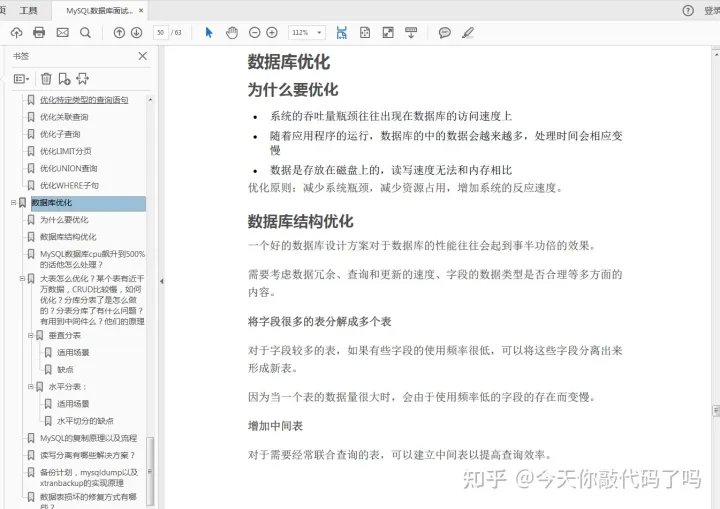Switch to the MySQL数据库面试 document tab
Screen dimensions: 720x509
pyautogui.click(x=99, y=11)
